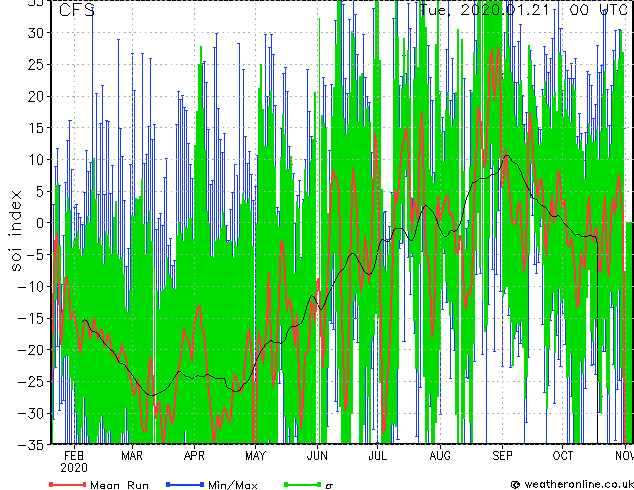Click the '-5' y-axis tick label

pyautogui.click(x=35, y=255)
